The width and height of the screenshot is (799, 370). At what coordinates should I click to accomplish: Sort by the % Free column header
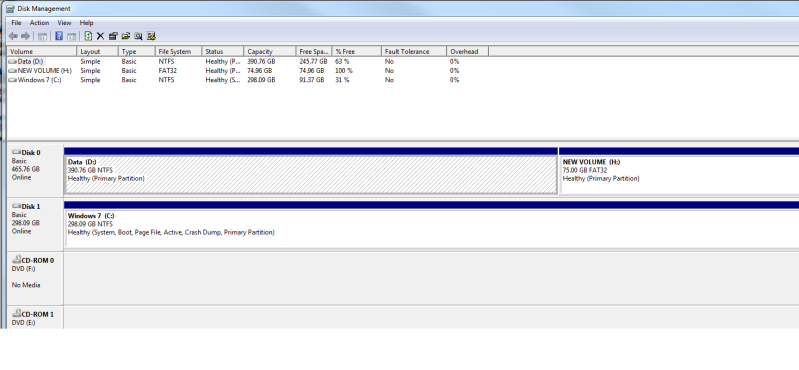point(357,51)
